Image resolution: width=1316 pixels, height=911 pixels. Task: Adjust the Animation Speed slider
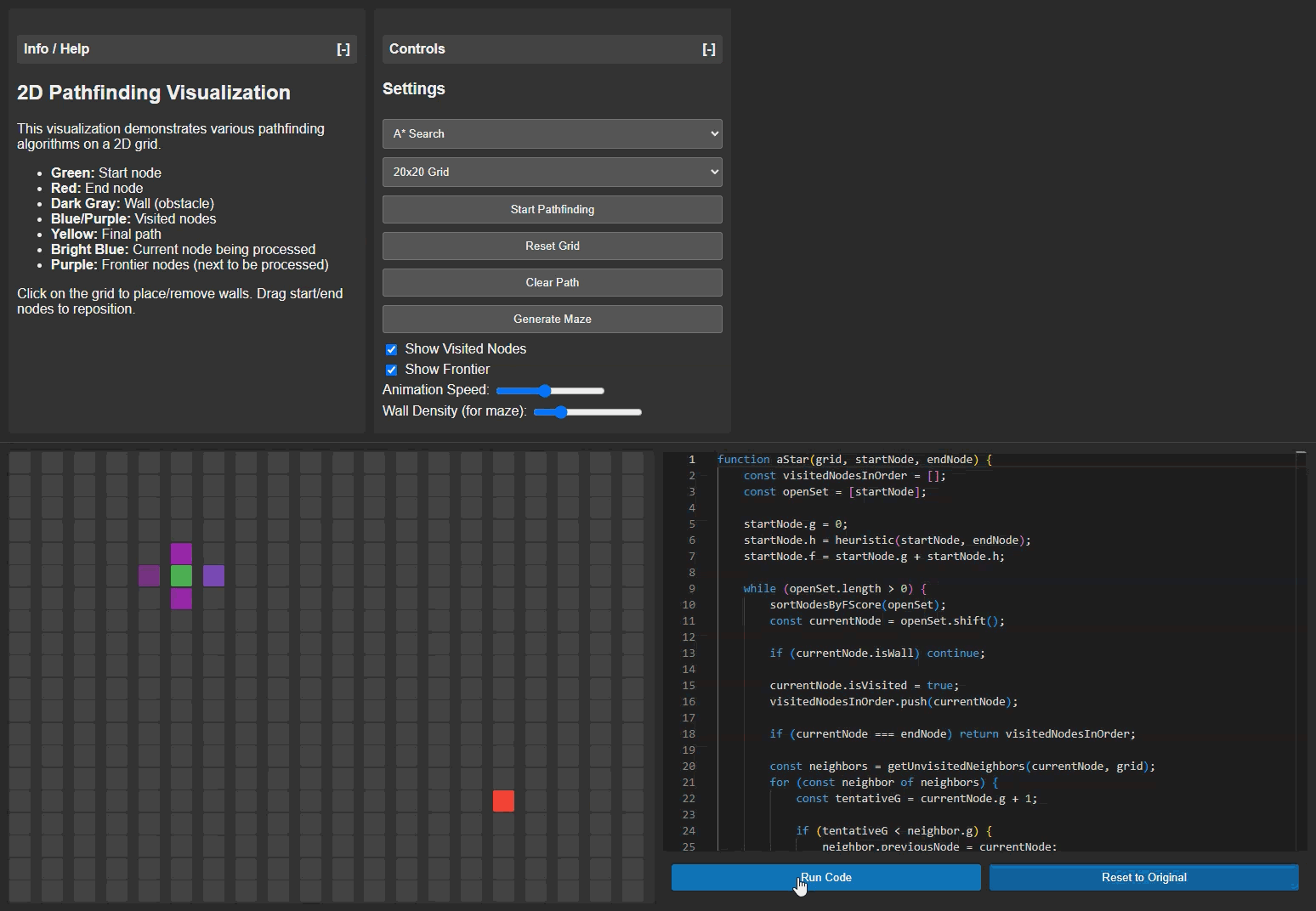[x=545, y=391]
